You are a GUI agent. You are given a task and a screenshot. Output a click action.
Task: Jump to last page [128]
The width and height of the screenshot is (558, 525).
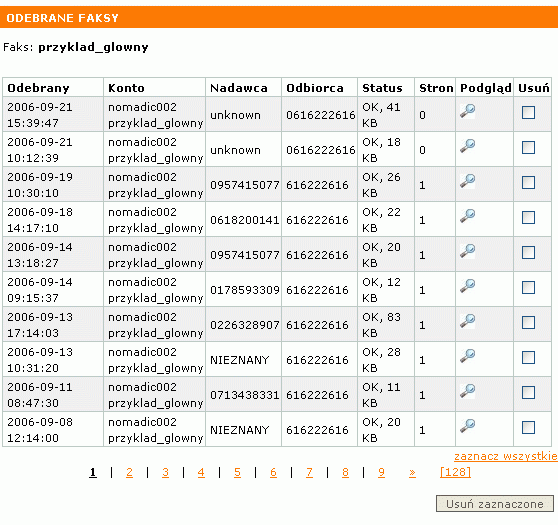pyautogui.click(x=455, y=472)
